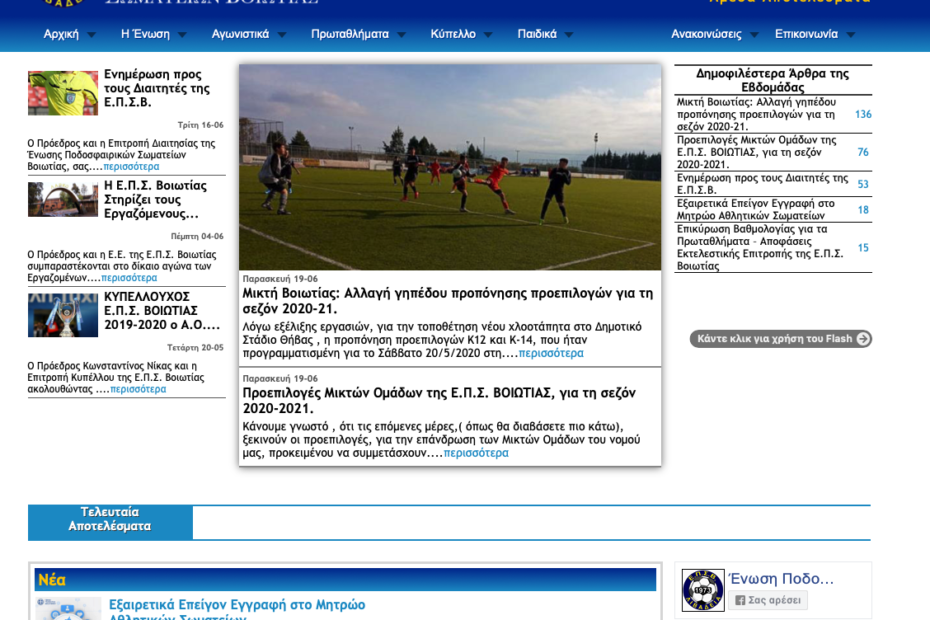Click the Νέα section header
The height and width of the screenshot is (620, 930).
[x=345, y=580]
